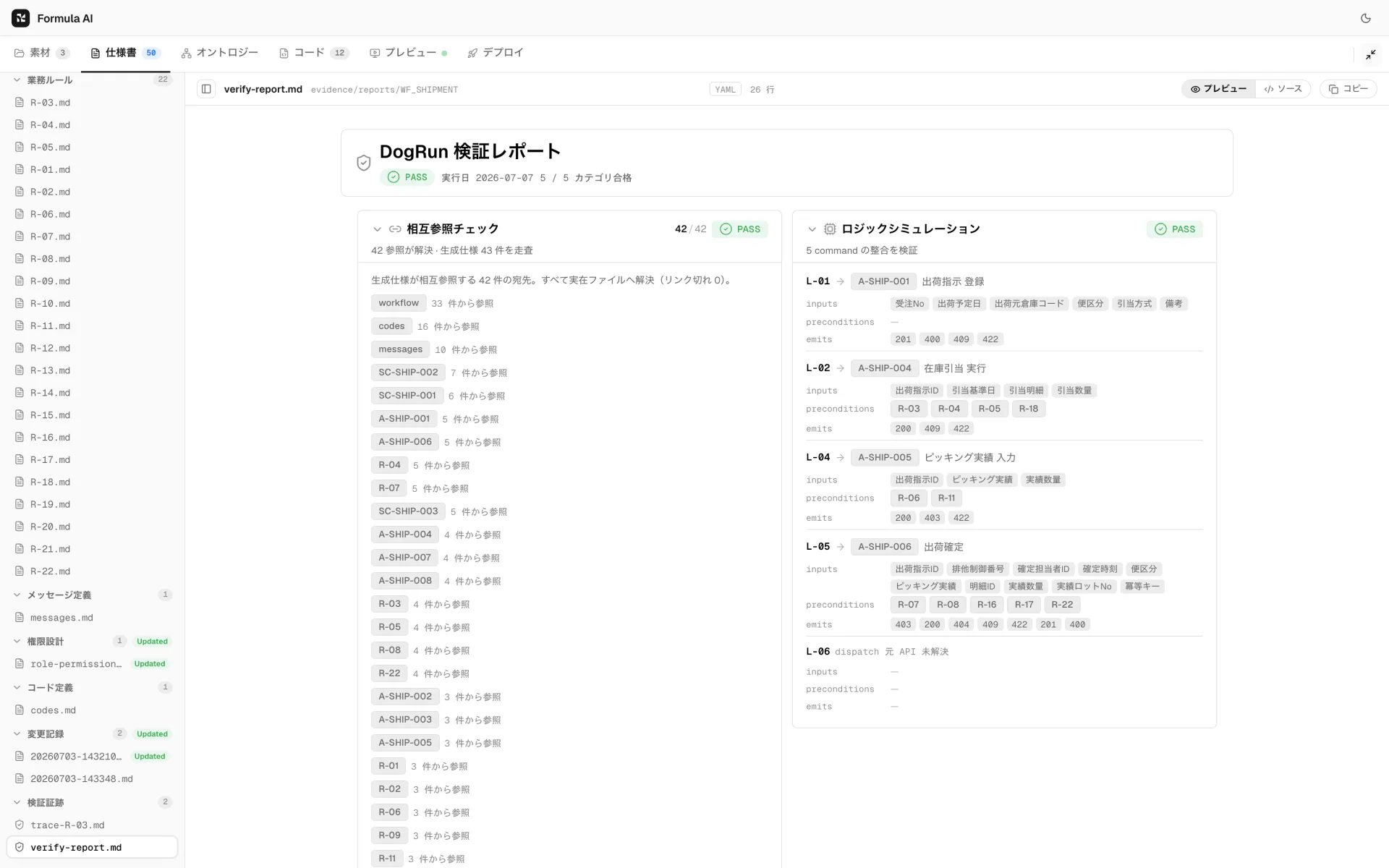Image resolution: width=1389 pixels, height=868 pixels.
Task: Collapse the コード定義 section
Action: (17, 688)
